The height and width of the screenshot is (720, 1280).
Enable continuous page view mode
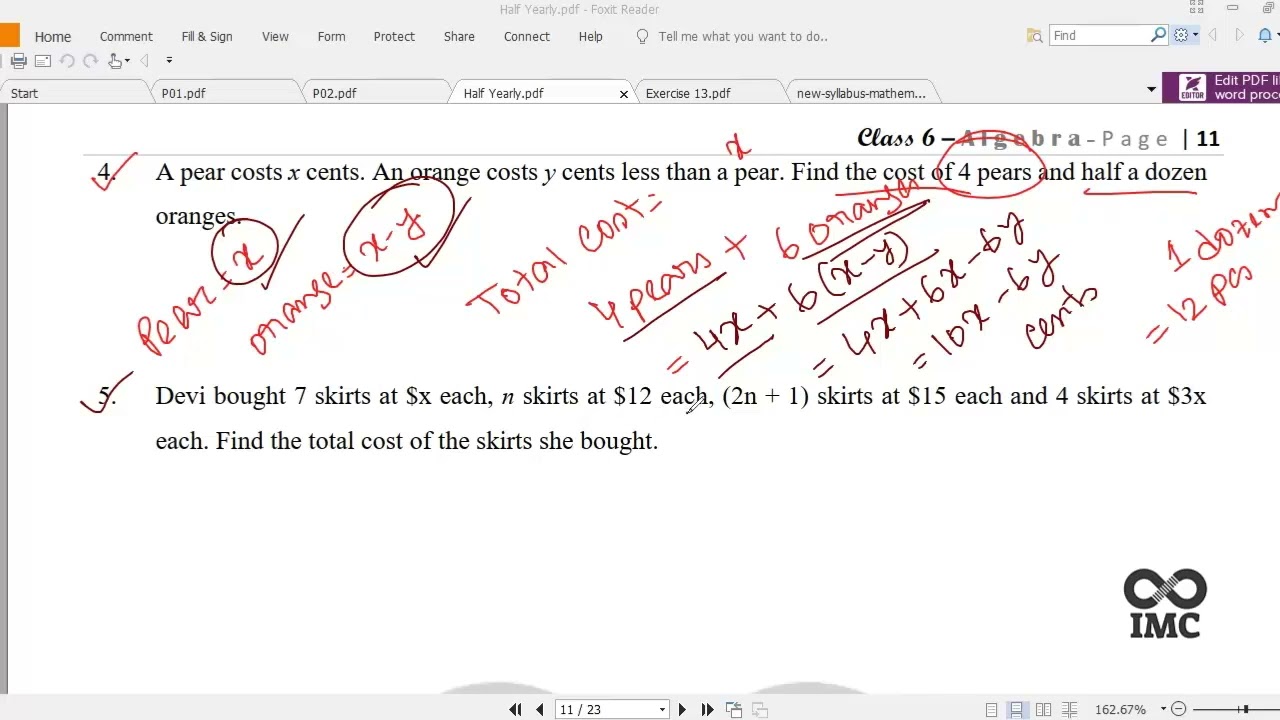(1016, 709)
